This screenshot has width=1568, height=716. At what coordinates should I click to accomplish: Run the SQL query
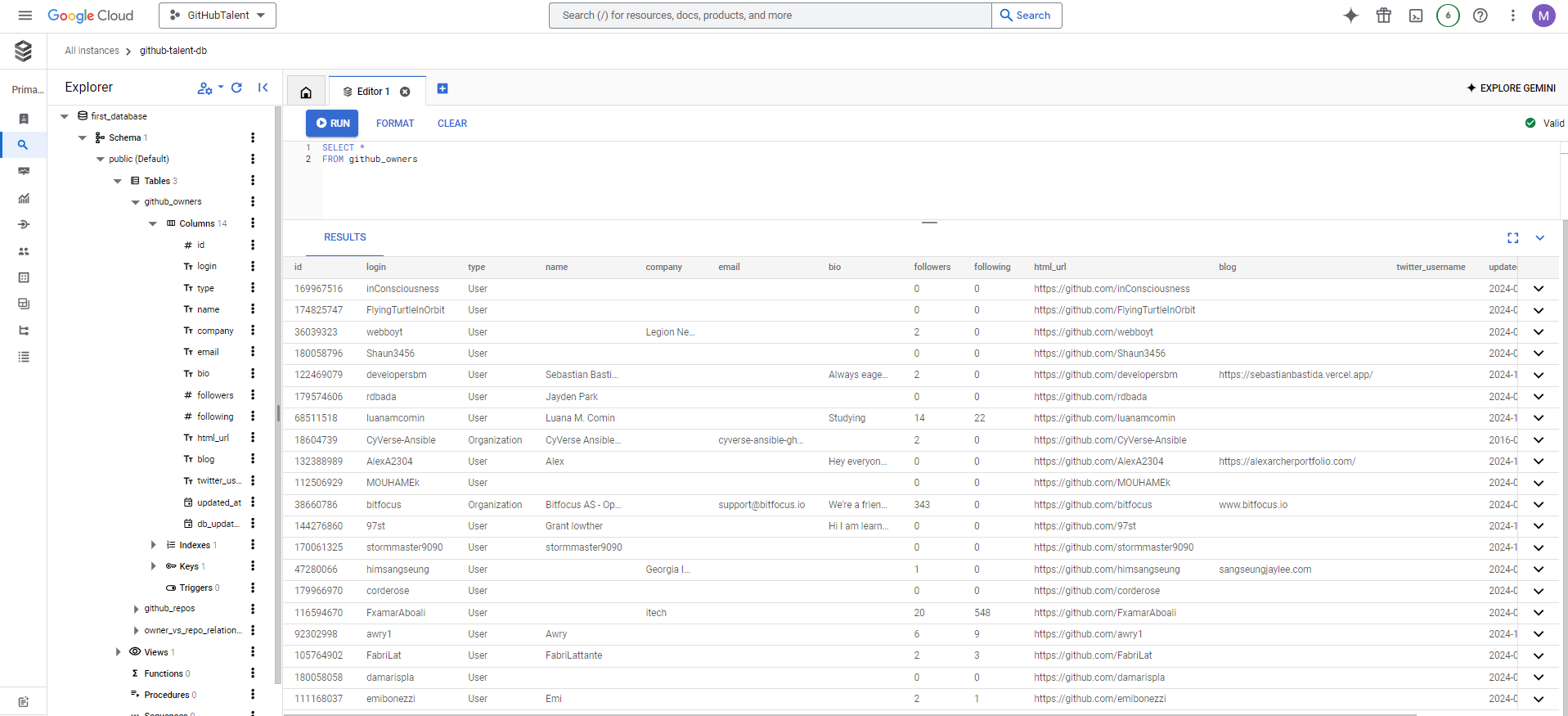[x=332, y=124]
